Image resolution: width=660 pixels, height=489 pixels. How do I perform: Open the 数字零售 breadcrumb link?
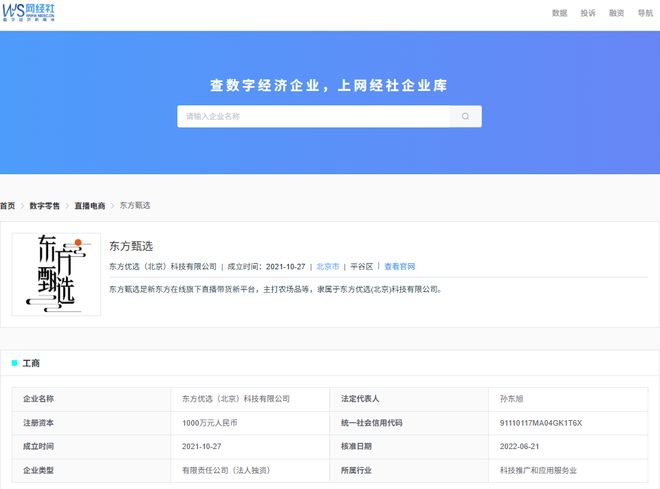click(x=44, y=205)
